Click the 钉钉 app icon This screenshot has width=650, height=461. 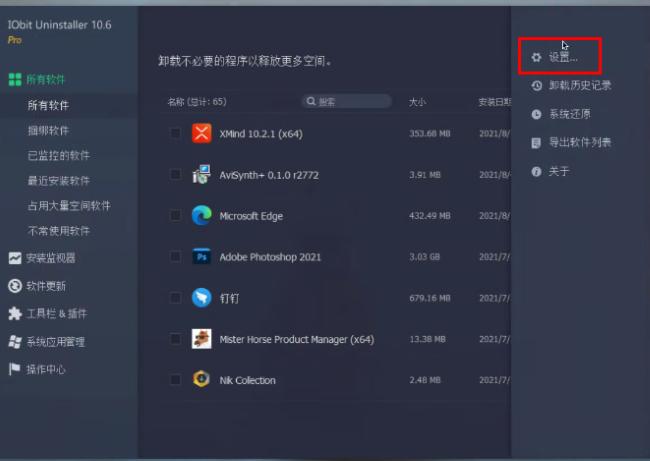tap(202, 298)
